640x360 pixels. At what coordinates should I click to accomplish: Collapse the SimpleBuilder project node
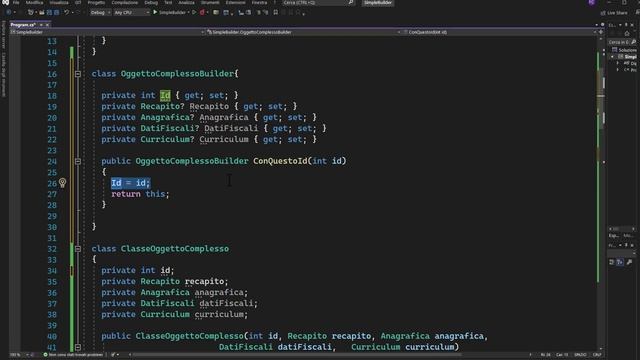click(x=612, y=57)
